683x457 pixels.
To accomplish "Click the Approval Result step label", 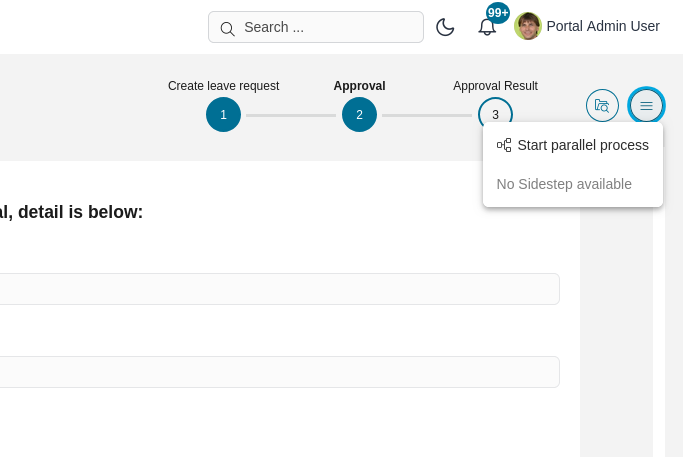I will [495, 86].
